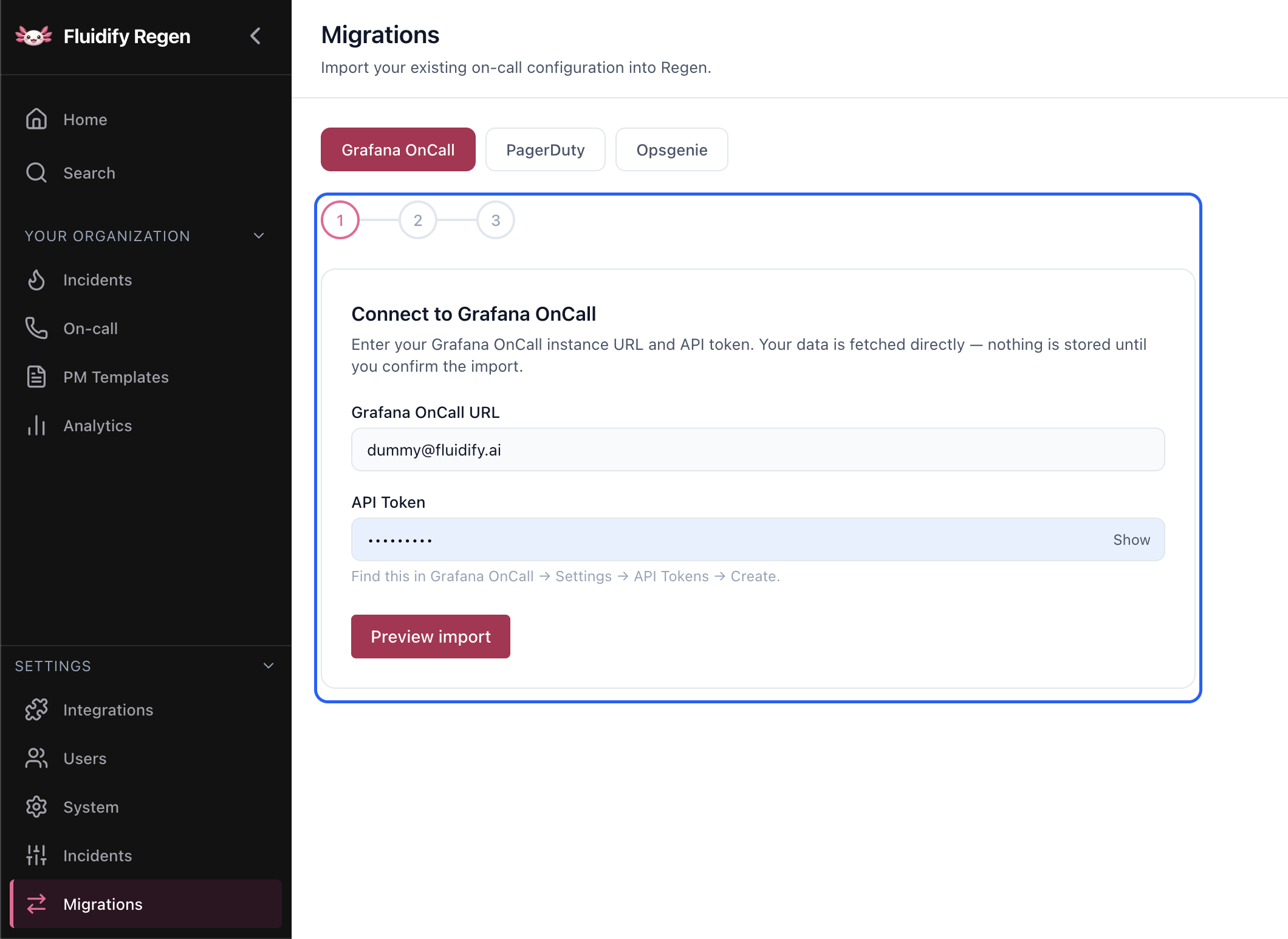Click the System gear icon
Image resolution: width=1288 pixels, height=939 pixels.
click(36, 807)
